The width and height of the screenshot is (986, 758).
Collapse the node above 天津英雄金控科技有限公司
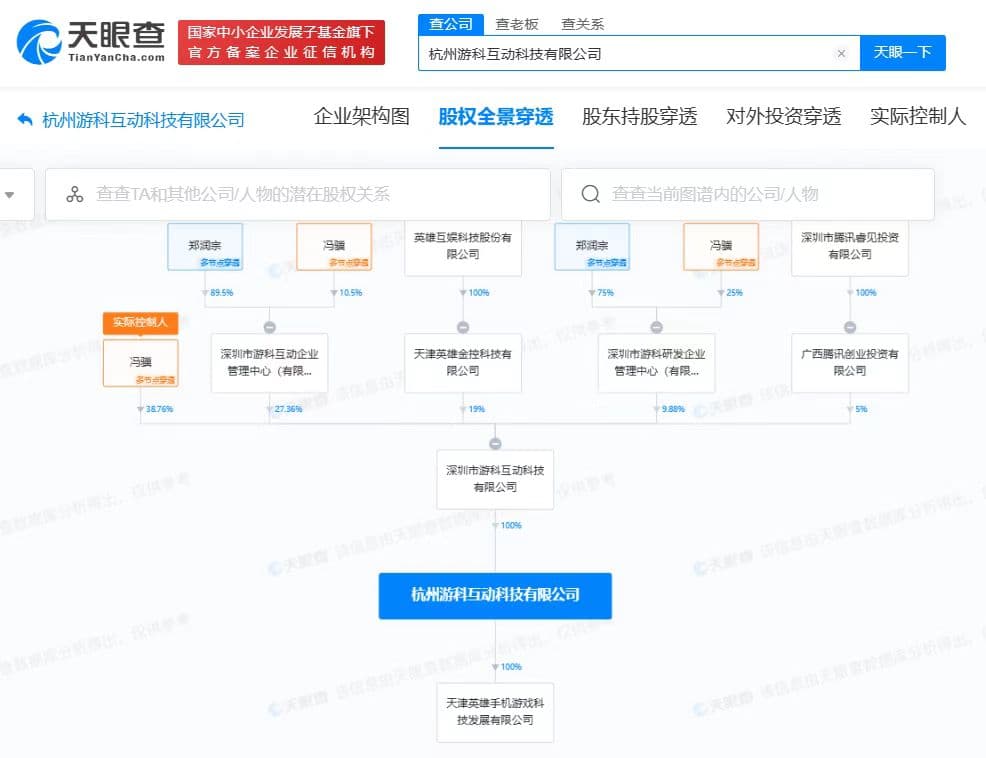463,327
